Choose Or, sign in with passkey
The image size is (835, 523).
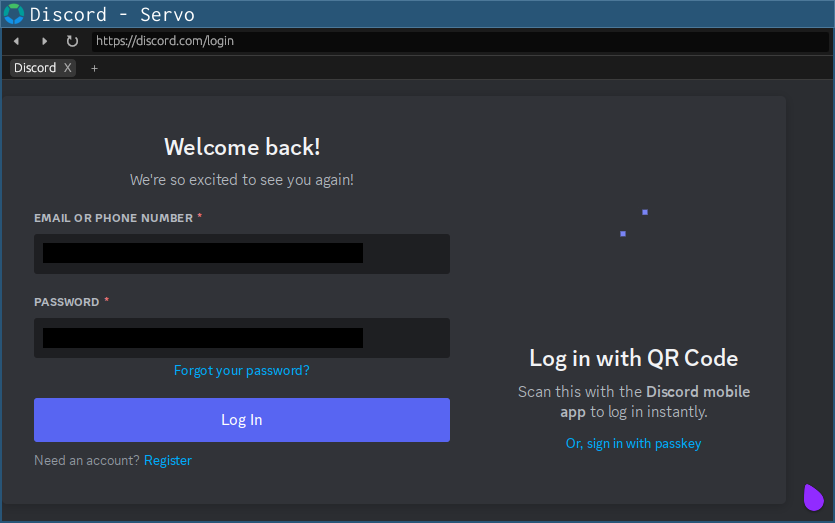(x=633, y=444)
